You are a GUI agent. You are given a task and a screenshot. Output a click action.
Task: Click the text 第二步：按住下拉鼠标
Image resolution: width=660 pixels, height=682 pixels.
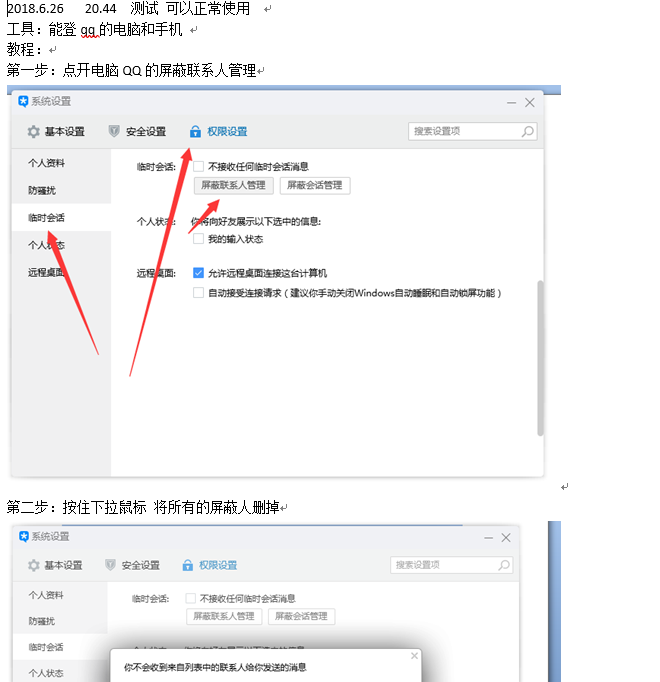click(x=77, y=507)
